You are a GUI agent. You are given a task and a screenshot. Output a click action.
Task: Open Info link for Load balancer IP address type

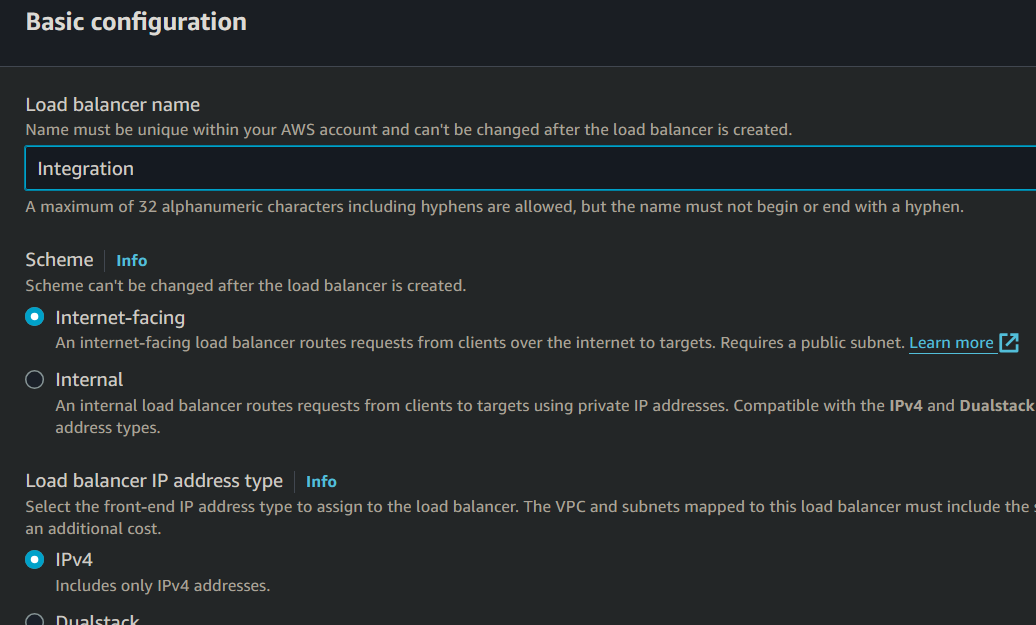coord(321,481)
